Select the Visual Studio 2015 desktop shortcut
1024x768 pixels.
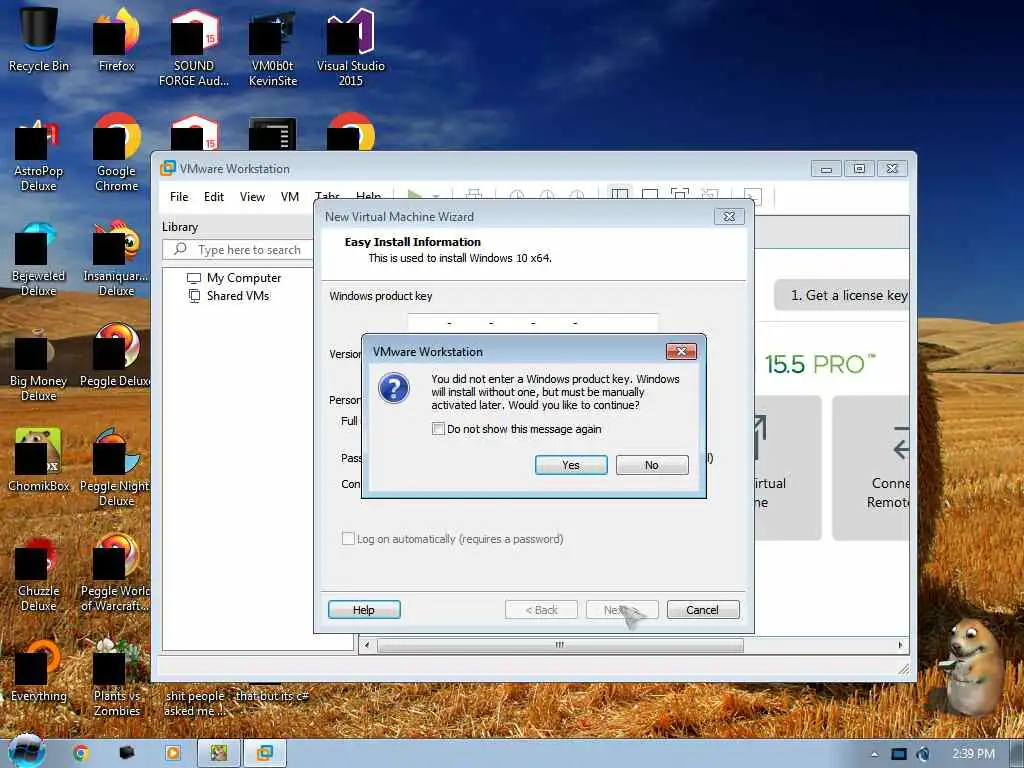pyautogui.click(x=351, y=46)
